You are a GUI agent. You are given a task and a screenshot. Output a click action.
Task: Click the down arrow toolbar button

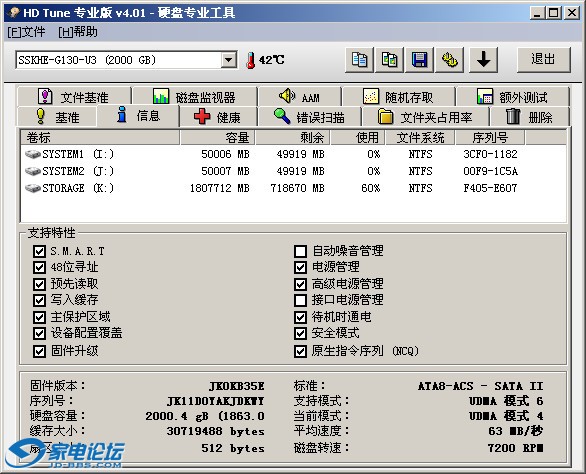tap(483, 60)
